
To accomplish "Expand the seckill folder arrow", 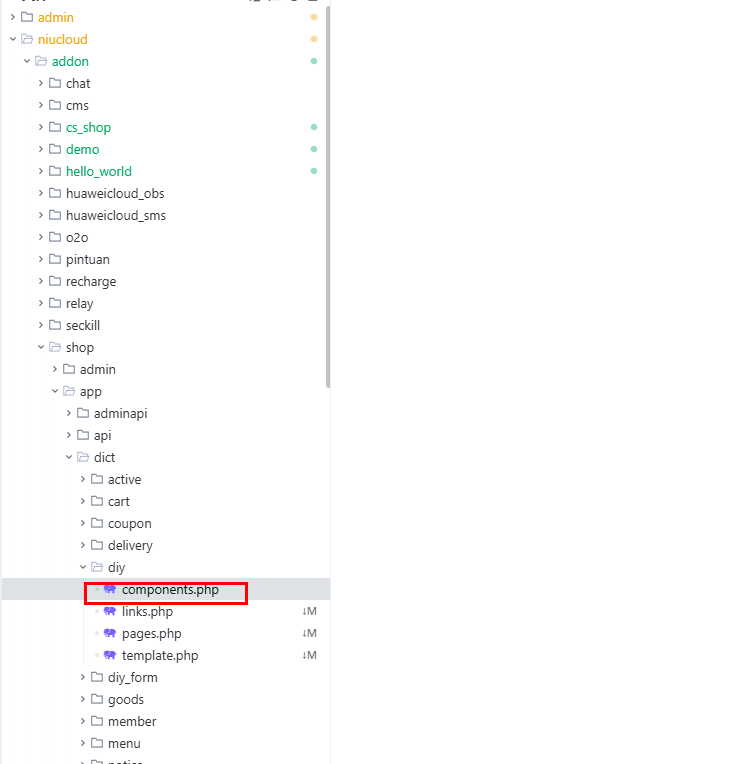I will [x=41, y=326].
